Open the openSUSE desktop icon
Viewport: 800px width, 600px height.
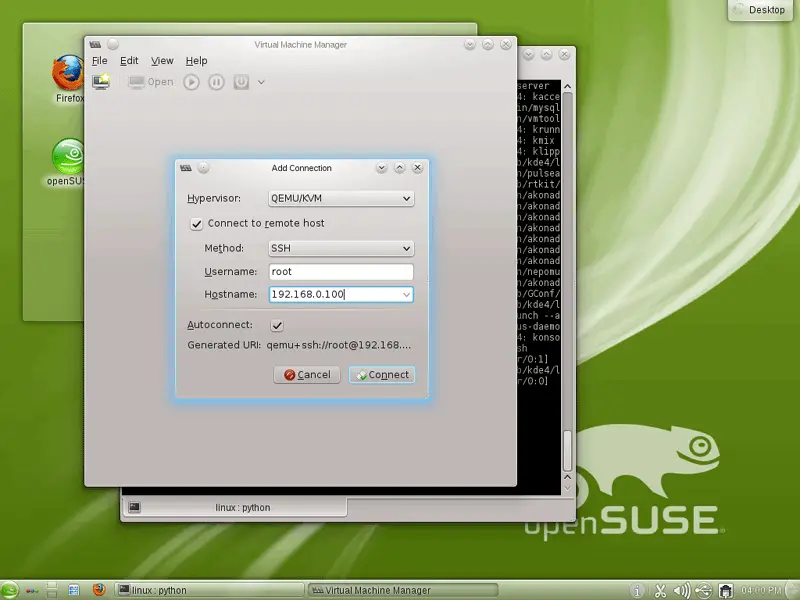[68, 160]
